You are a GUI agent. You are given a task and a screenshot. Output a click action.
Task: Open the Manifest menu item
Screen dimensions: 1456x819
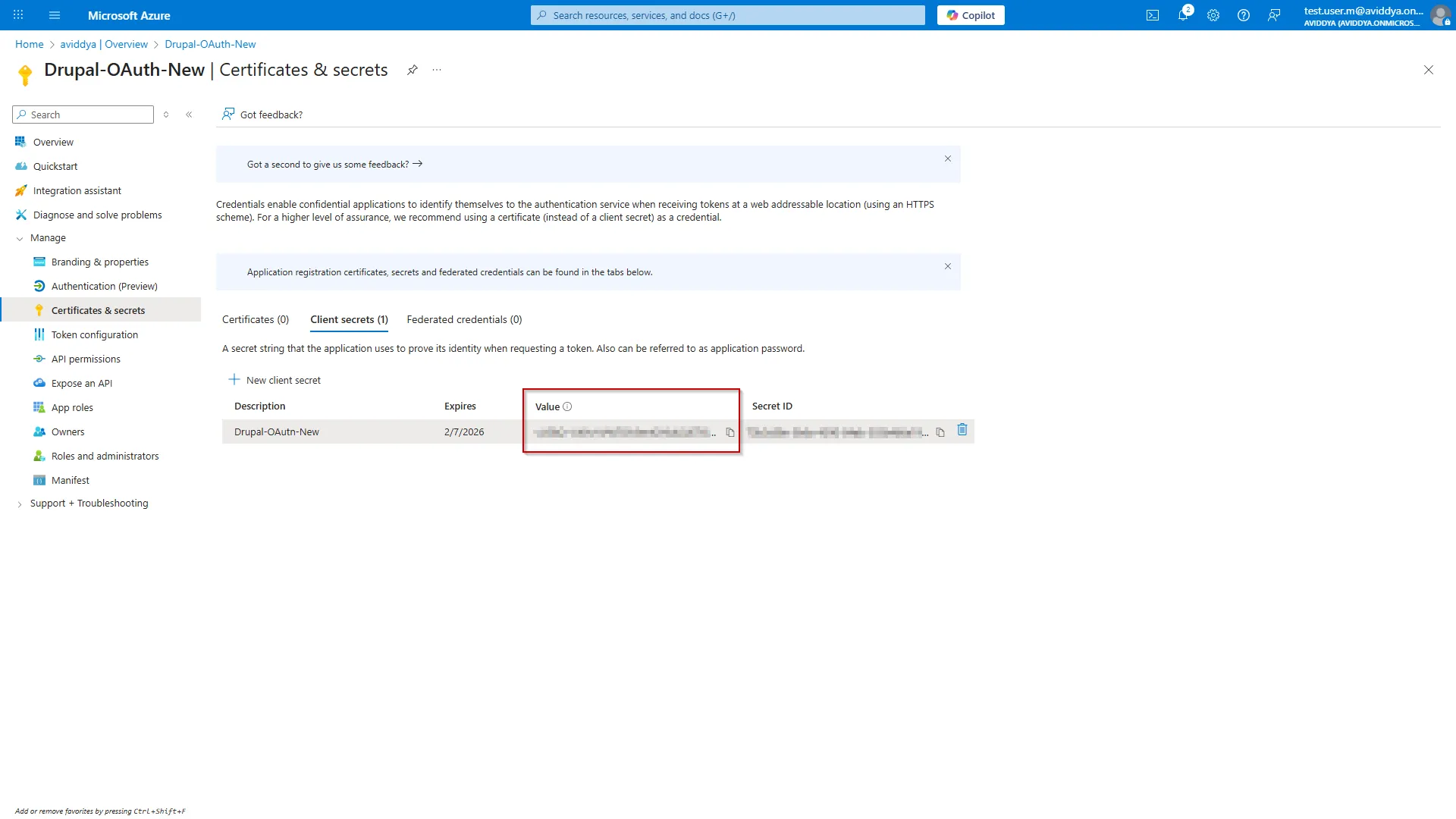click(x=71, y=480)
